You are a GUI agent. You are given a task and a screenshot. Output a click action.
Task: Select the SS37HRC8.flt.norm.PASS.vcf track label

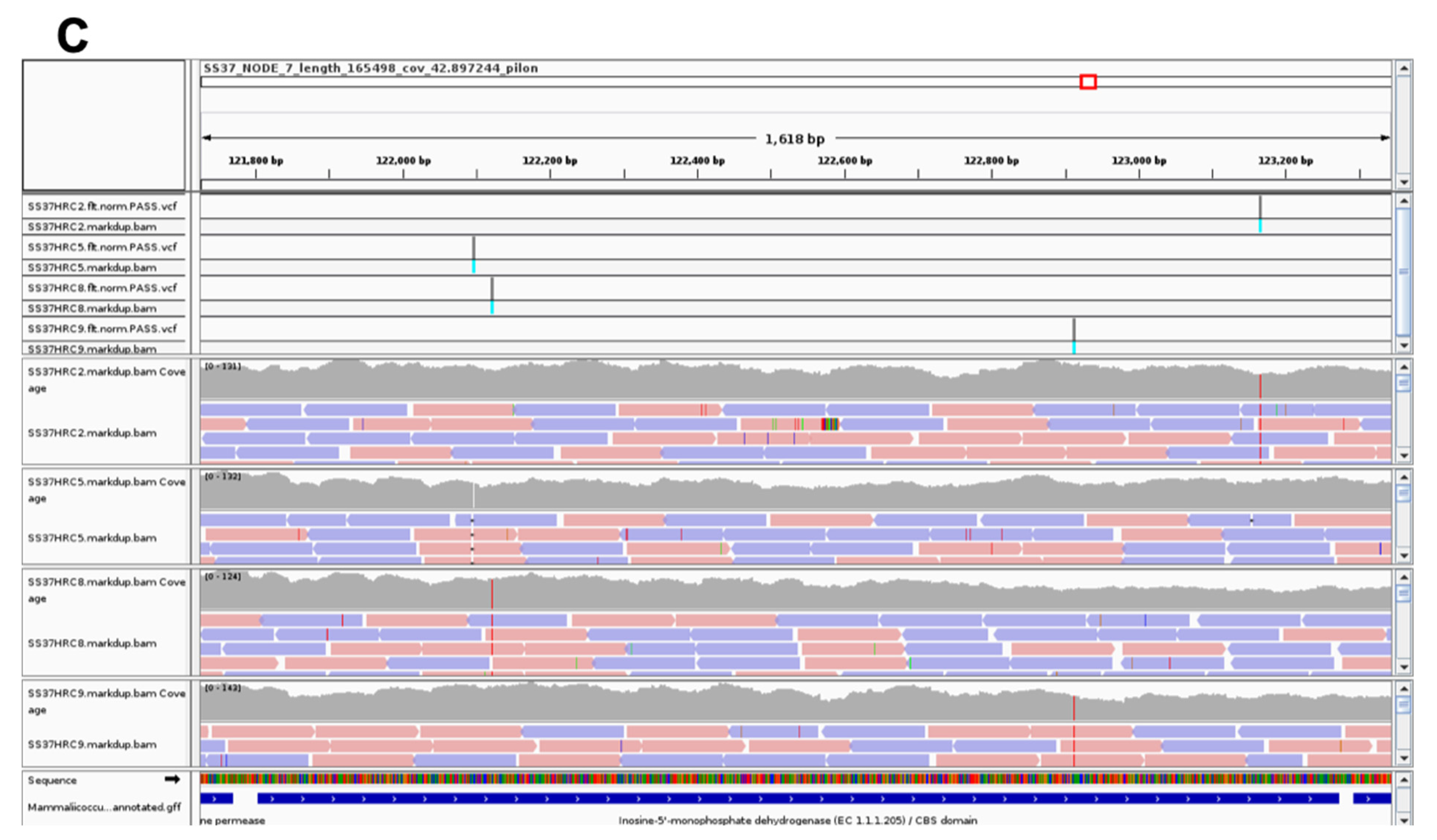tap(102, 288)
